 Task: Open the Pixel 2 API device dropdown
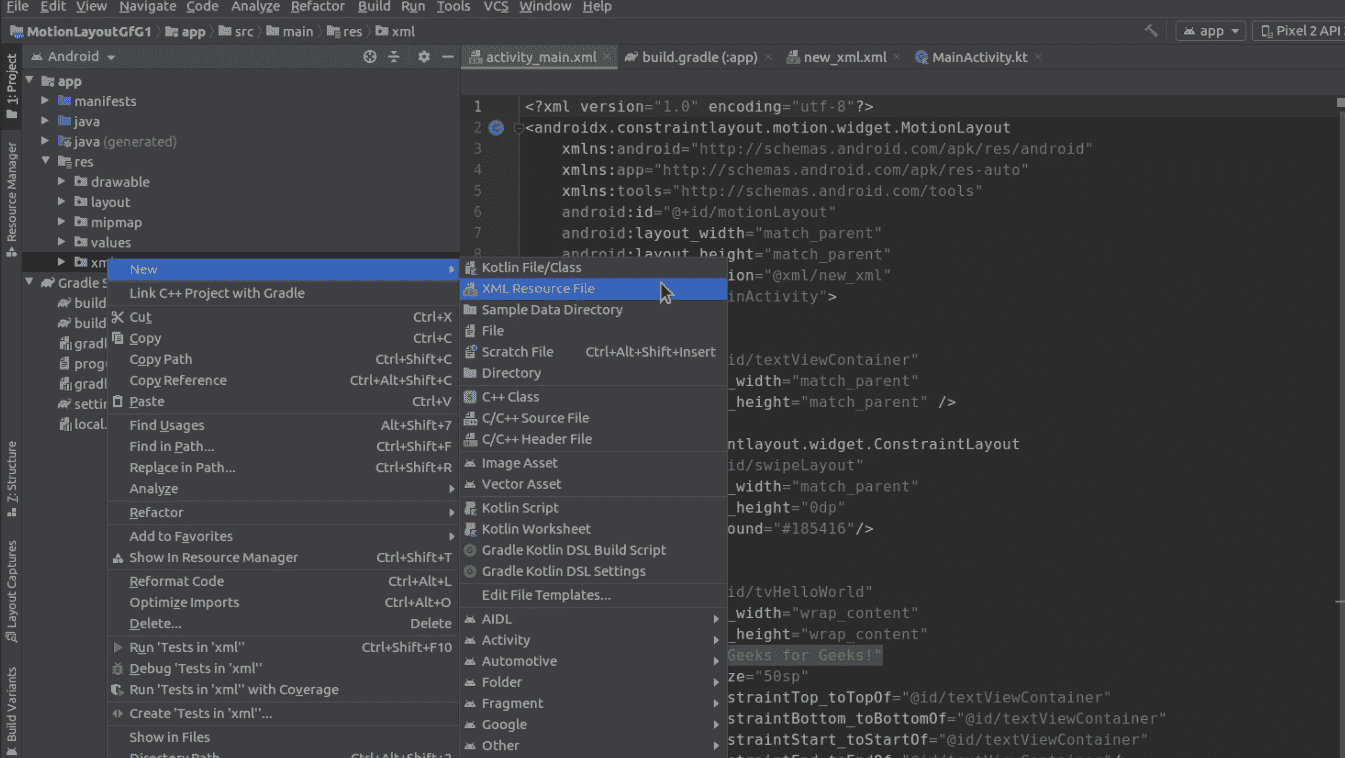[1298, 30]
